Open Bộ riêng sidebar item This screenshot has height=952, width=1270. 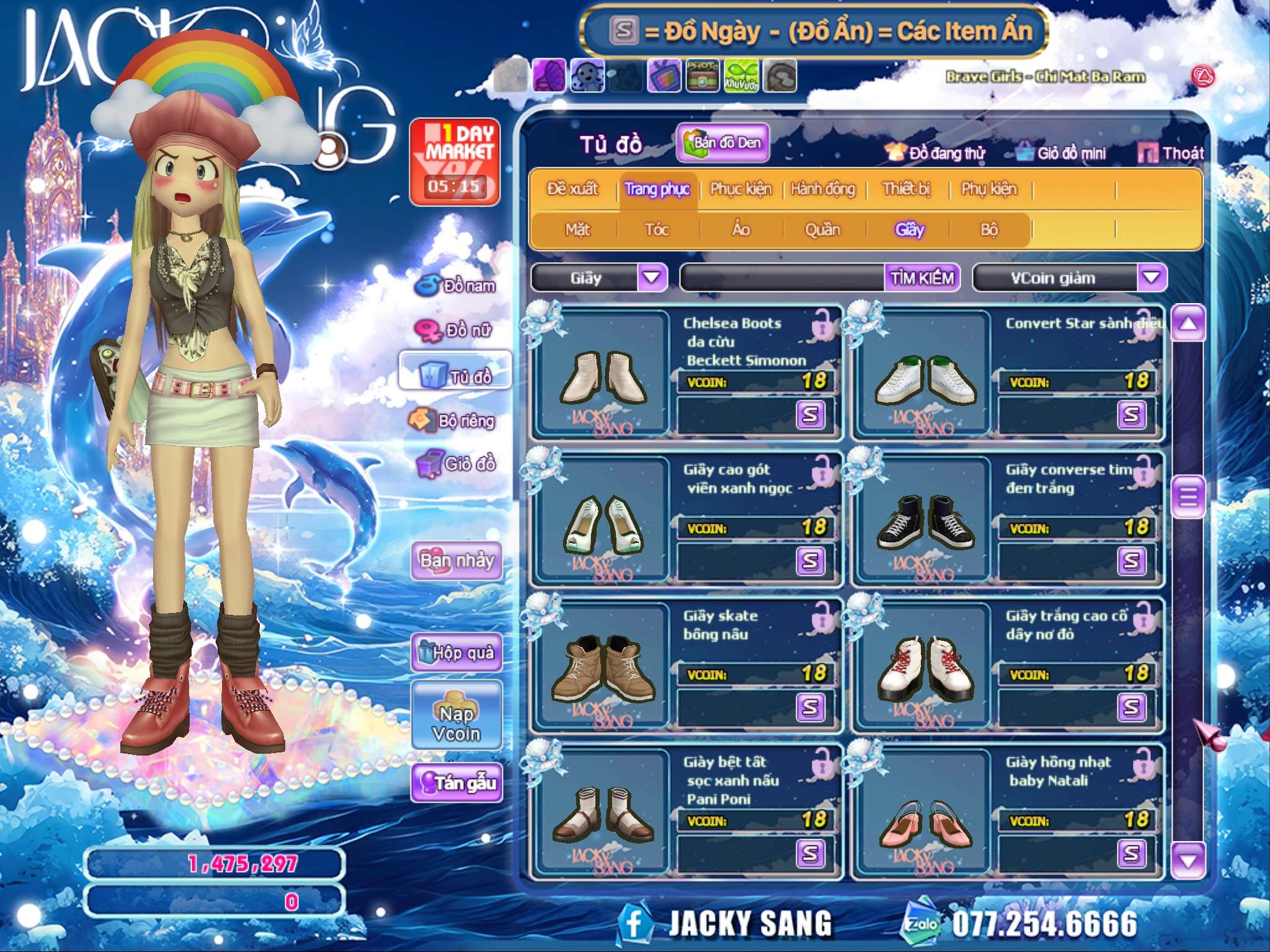point(451,420)
